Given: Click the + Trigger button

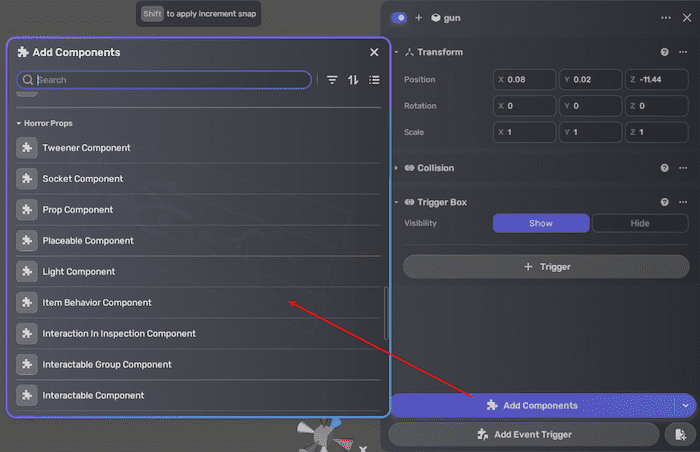Looking at the screenshot, I should click(546, 267).
